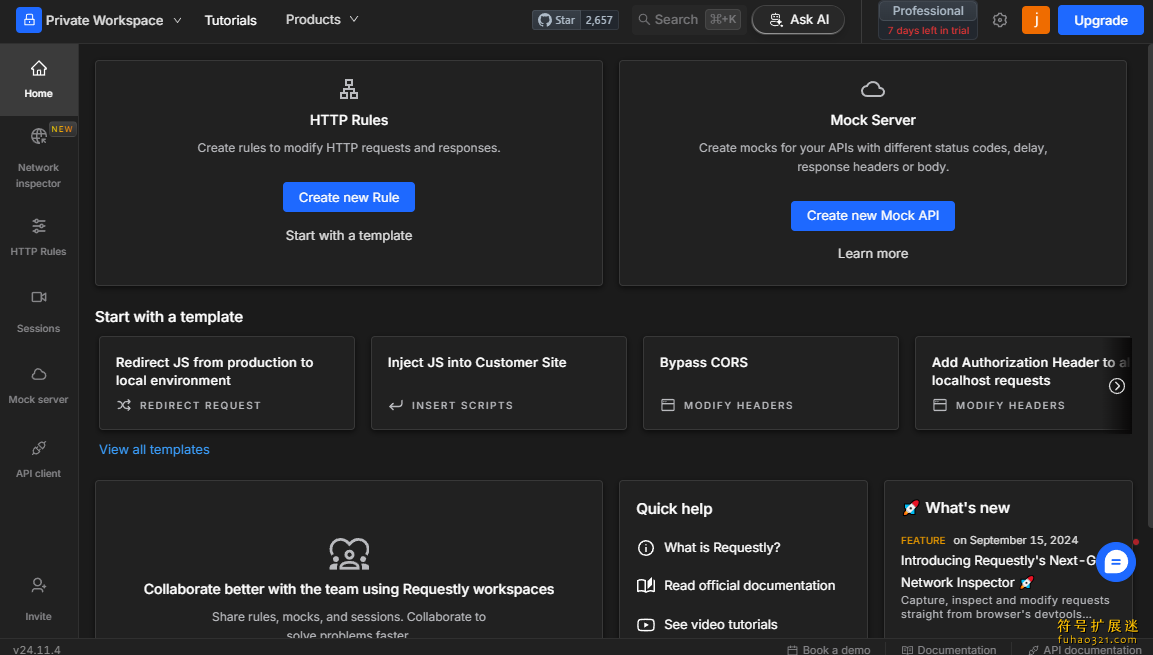Open the API documentation footer link
Viewport: 1153px width, 655px height.
coord(1084,650)
